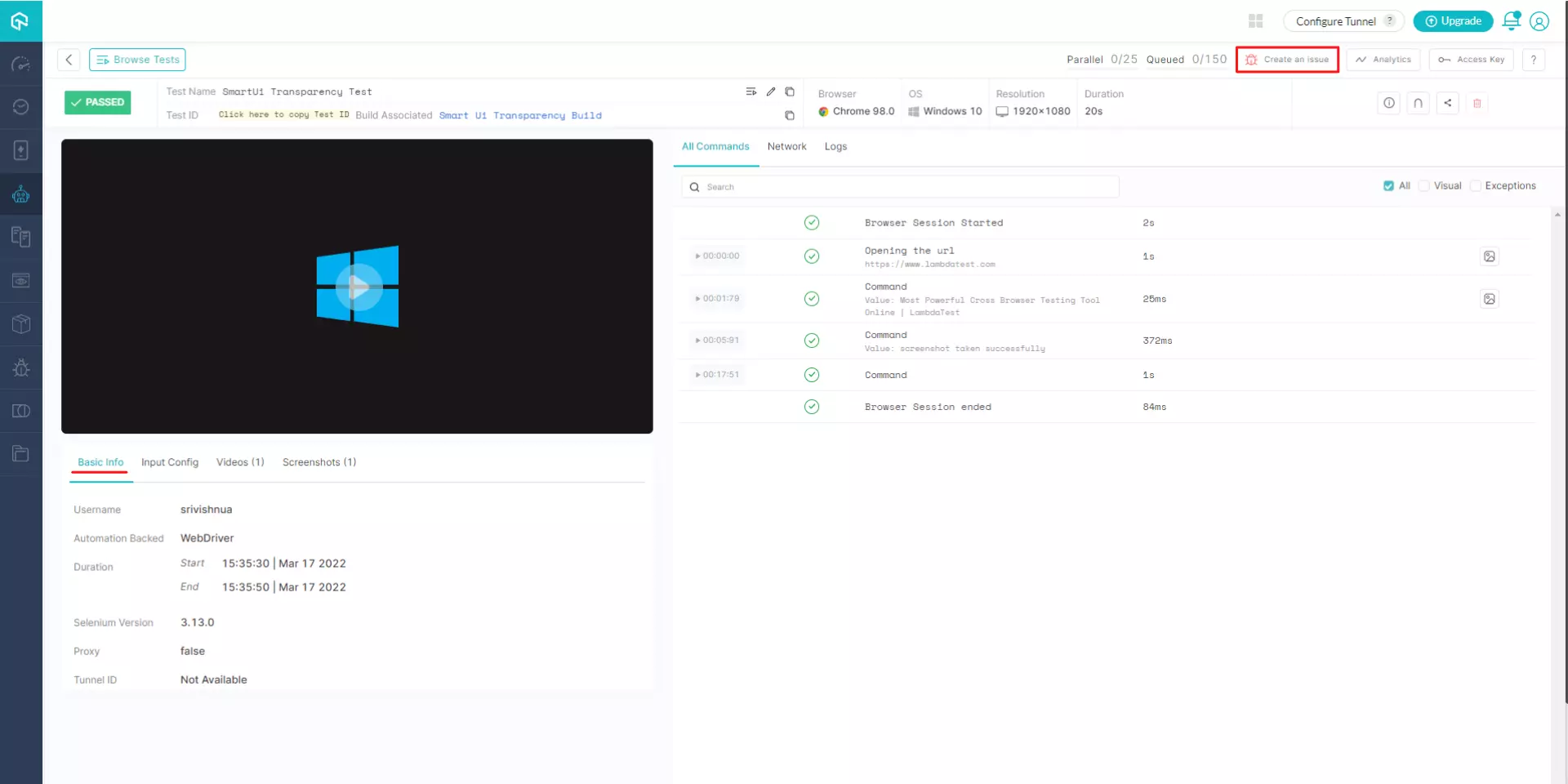Open the screenshot preview beside Opening the url

[x=1490, y=256]
